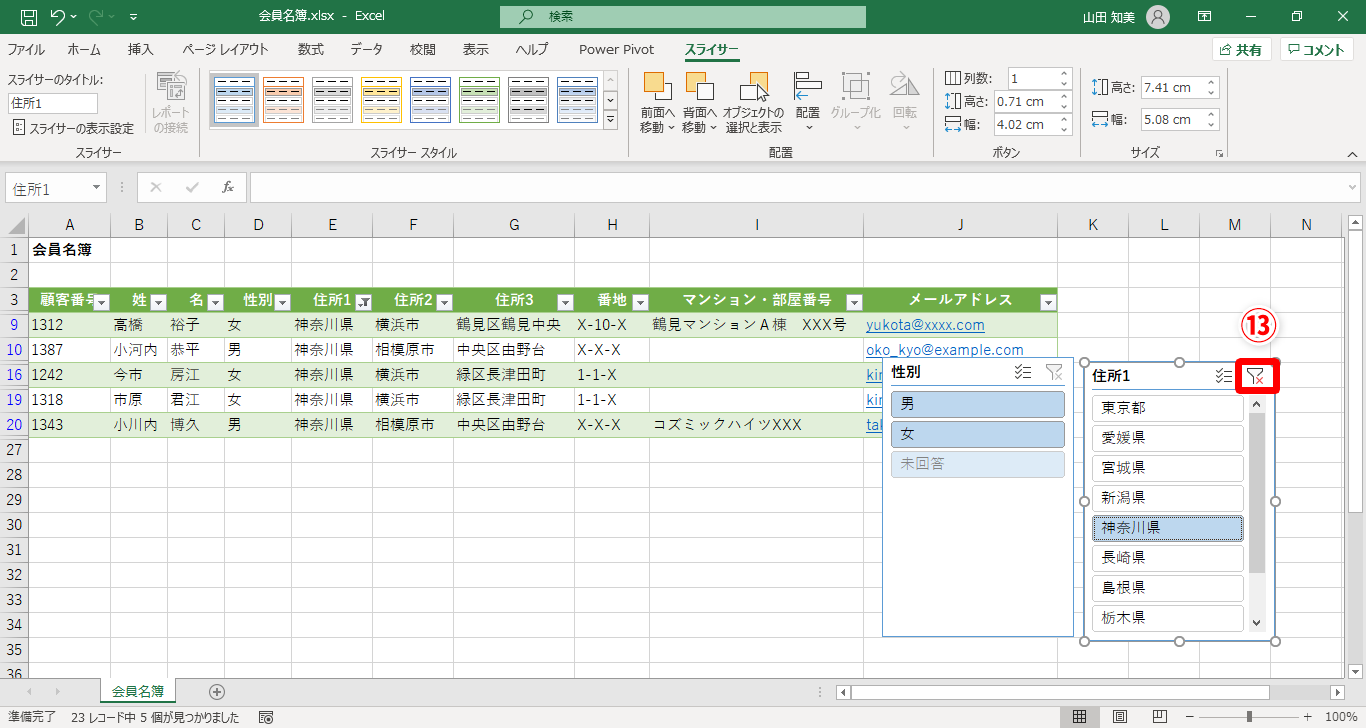
Task: Select 女 in the 性別 slicer
Action: tap(978, 434)
